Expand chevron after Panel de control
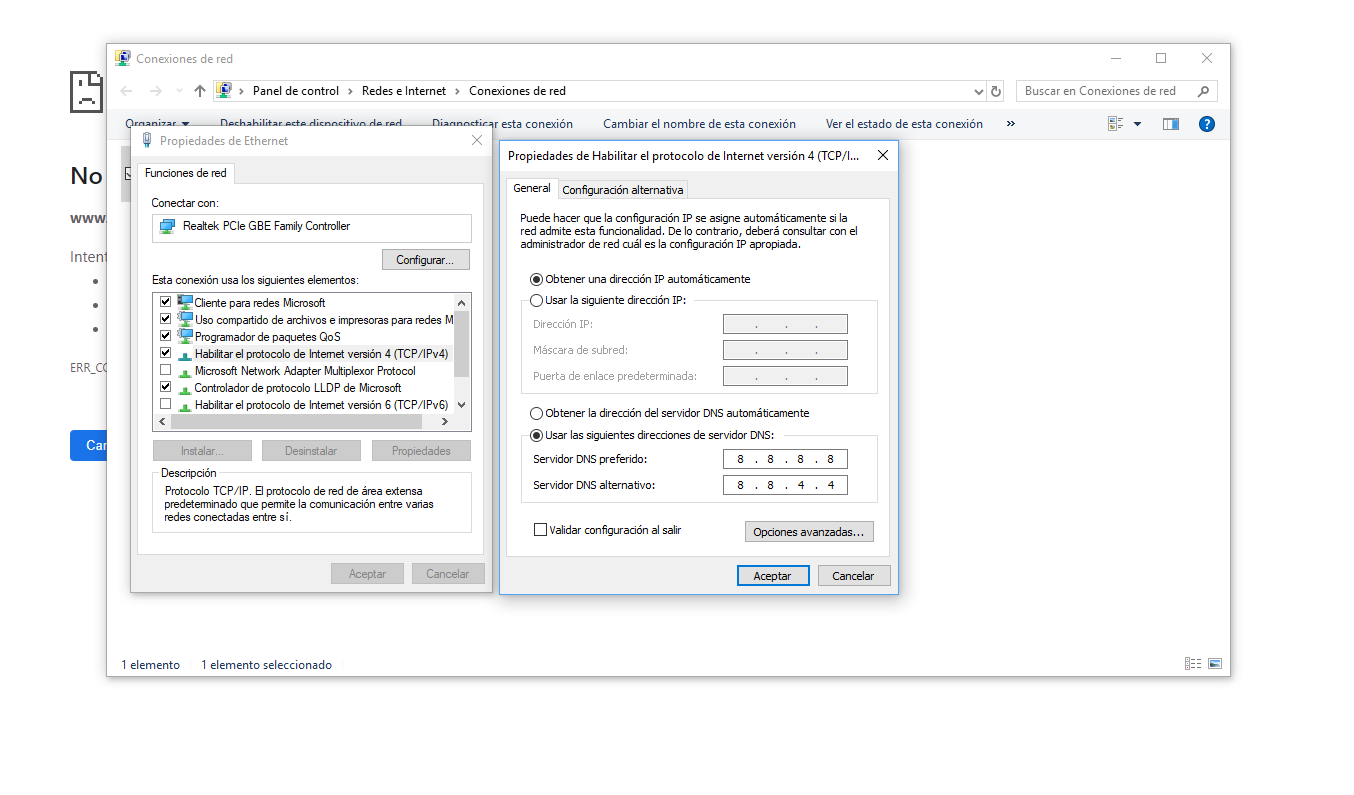The image size is (1354, 795). tap(351, 91)
